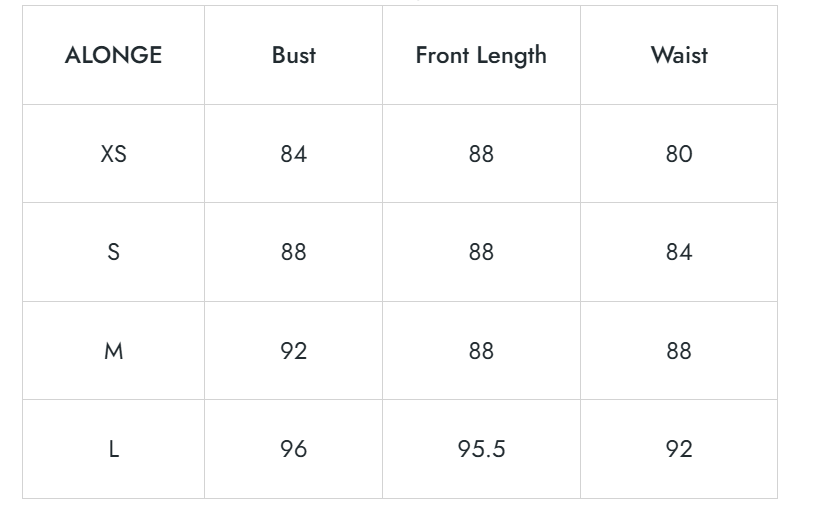Click the XS size row label

(x=113, y=154)
